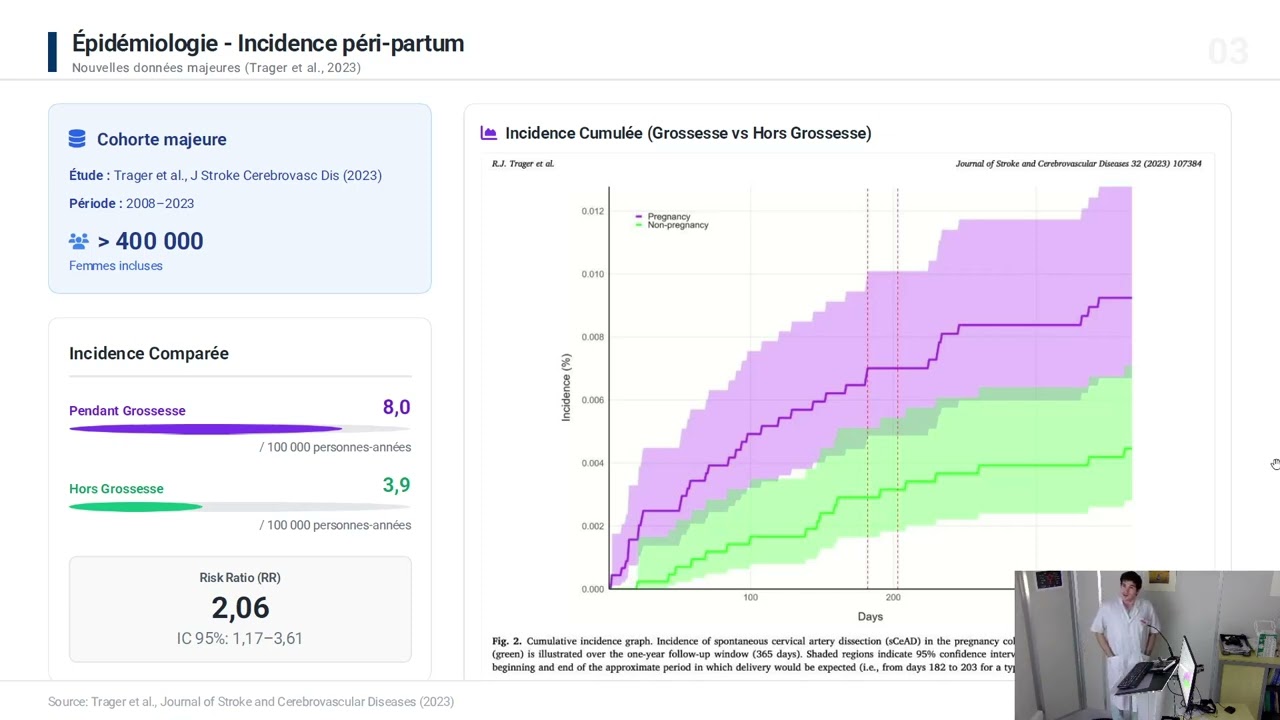
Task: Click the 8,0 incidence value
Action: click(x=396, y=407)
